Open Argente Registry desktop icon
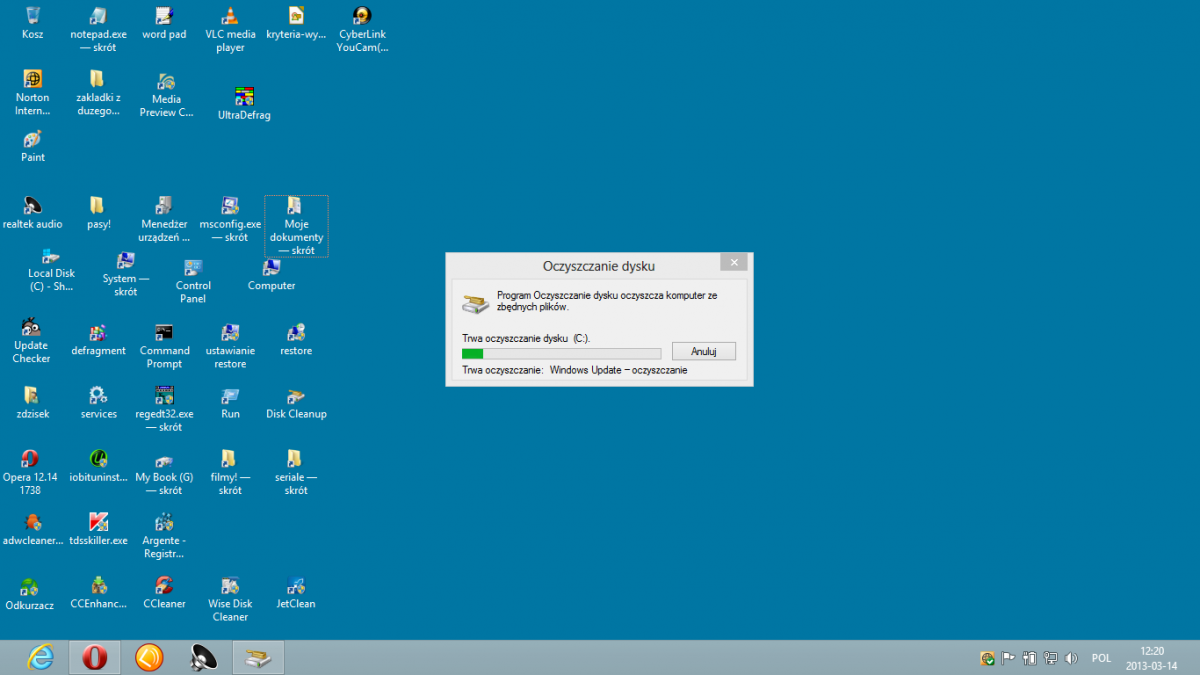 [x=164, y=522]
